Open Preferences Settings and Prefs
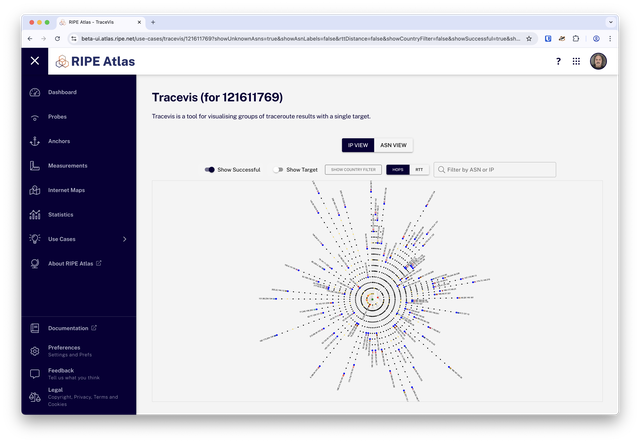 point(70,351)
